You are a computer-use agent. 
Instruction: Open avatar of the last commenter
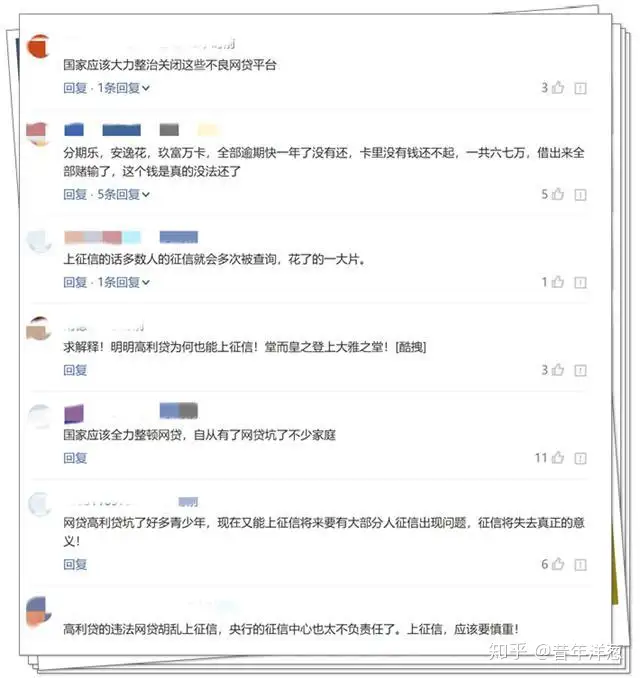point(38,611)
